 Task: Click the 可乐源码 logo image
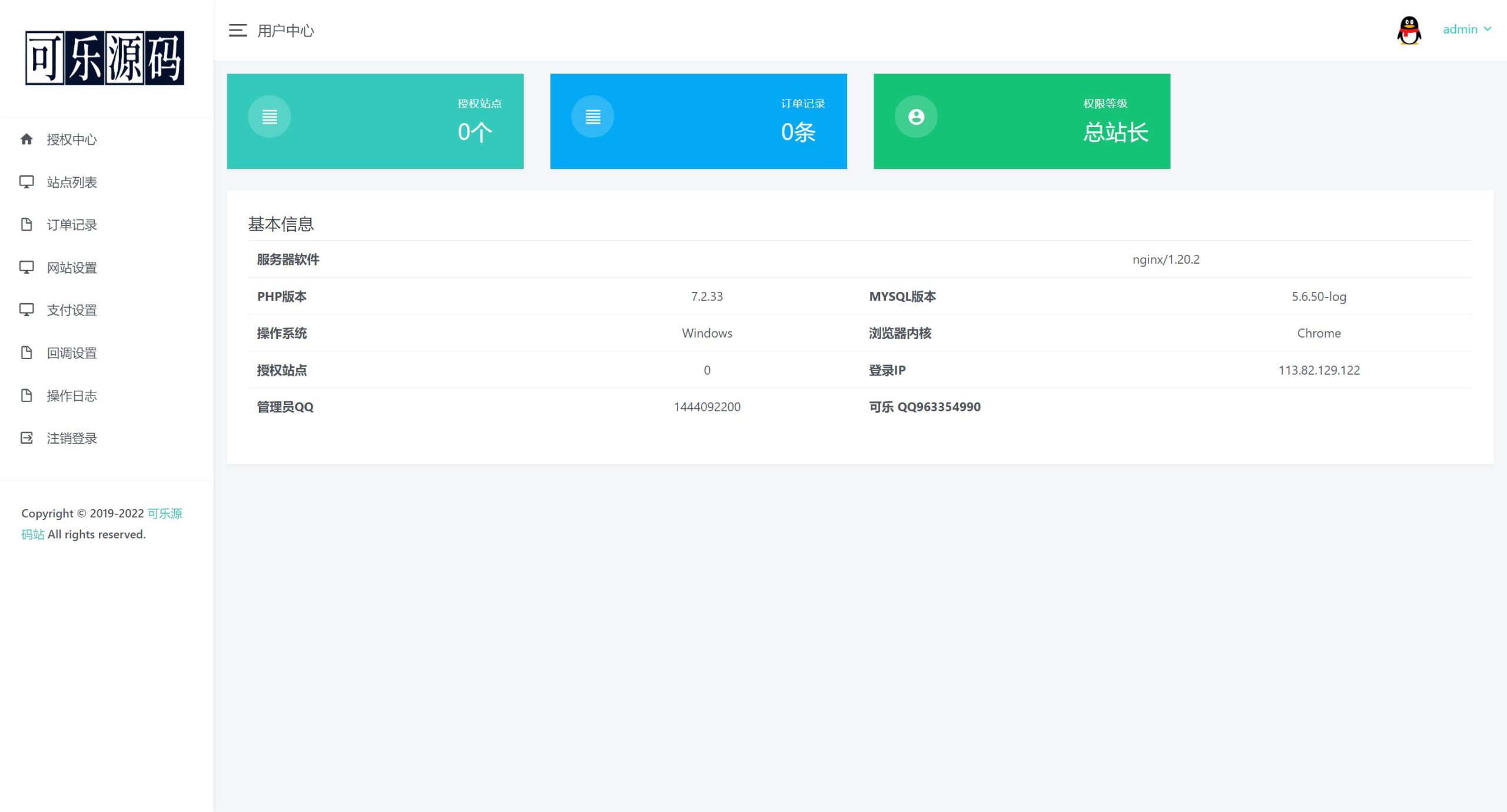point(105,58)
